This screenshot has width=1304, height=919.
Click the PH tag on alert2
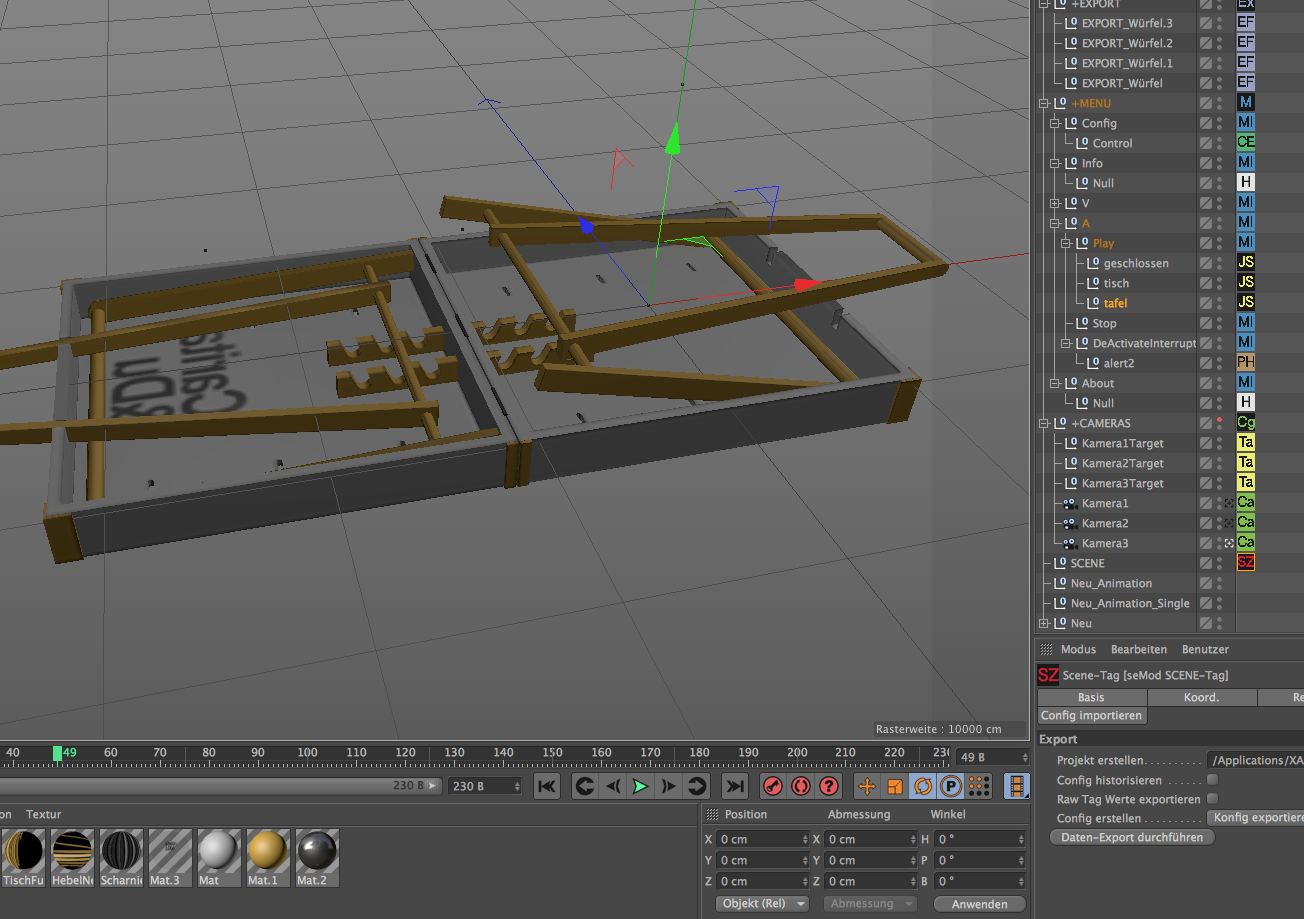tap(1245, 362)
